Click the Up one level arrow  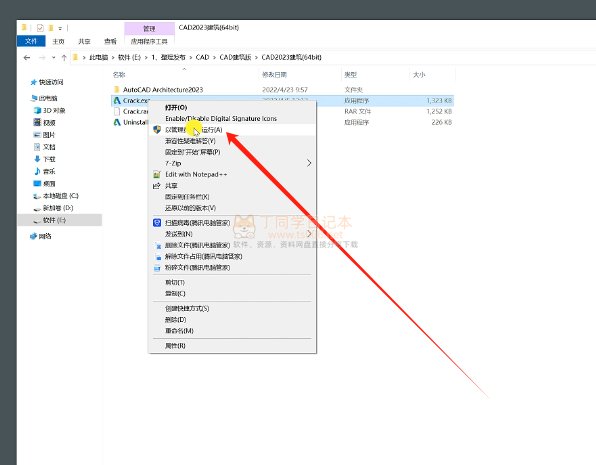(64, 58)
